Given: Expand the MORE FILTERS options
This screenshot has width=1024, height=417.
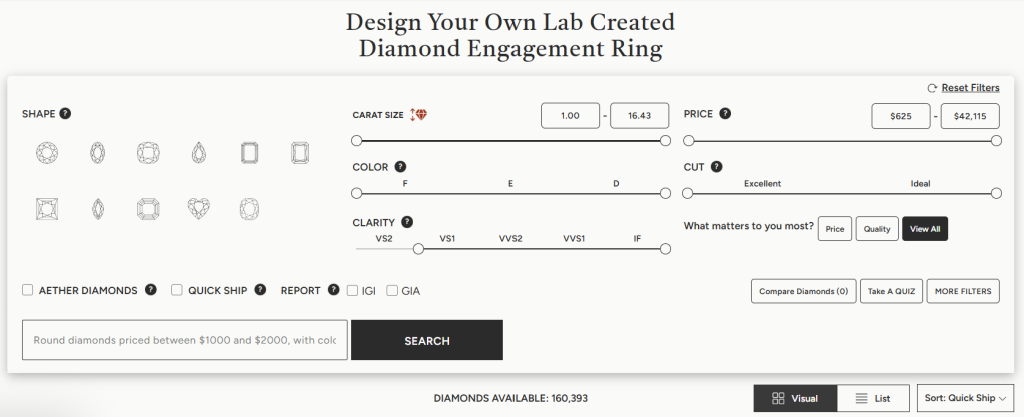Looking at the screenshot, I should point(962,291).
